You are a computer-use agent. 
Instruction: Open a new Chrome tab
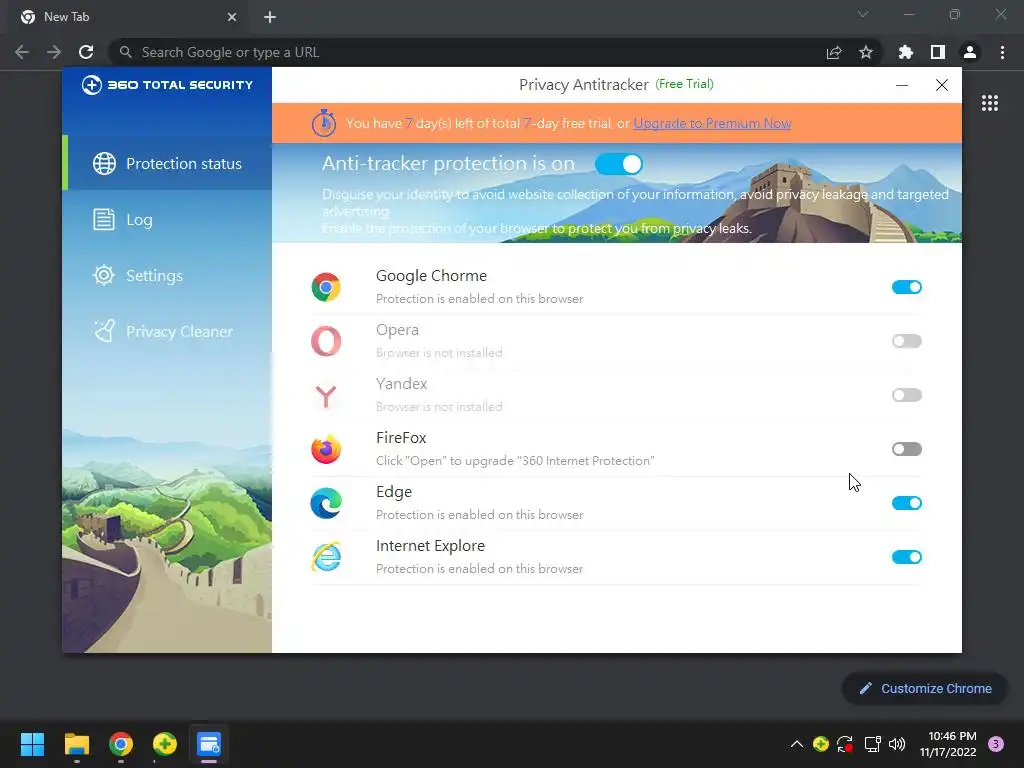pyautogui.click(x=270, y=17)
